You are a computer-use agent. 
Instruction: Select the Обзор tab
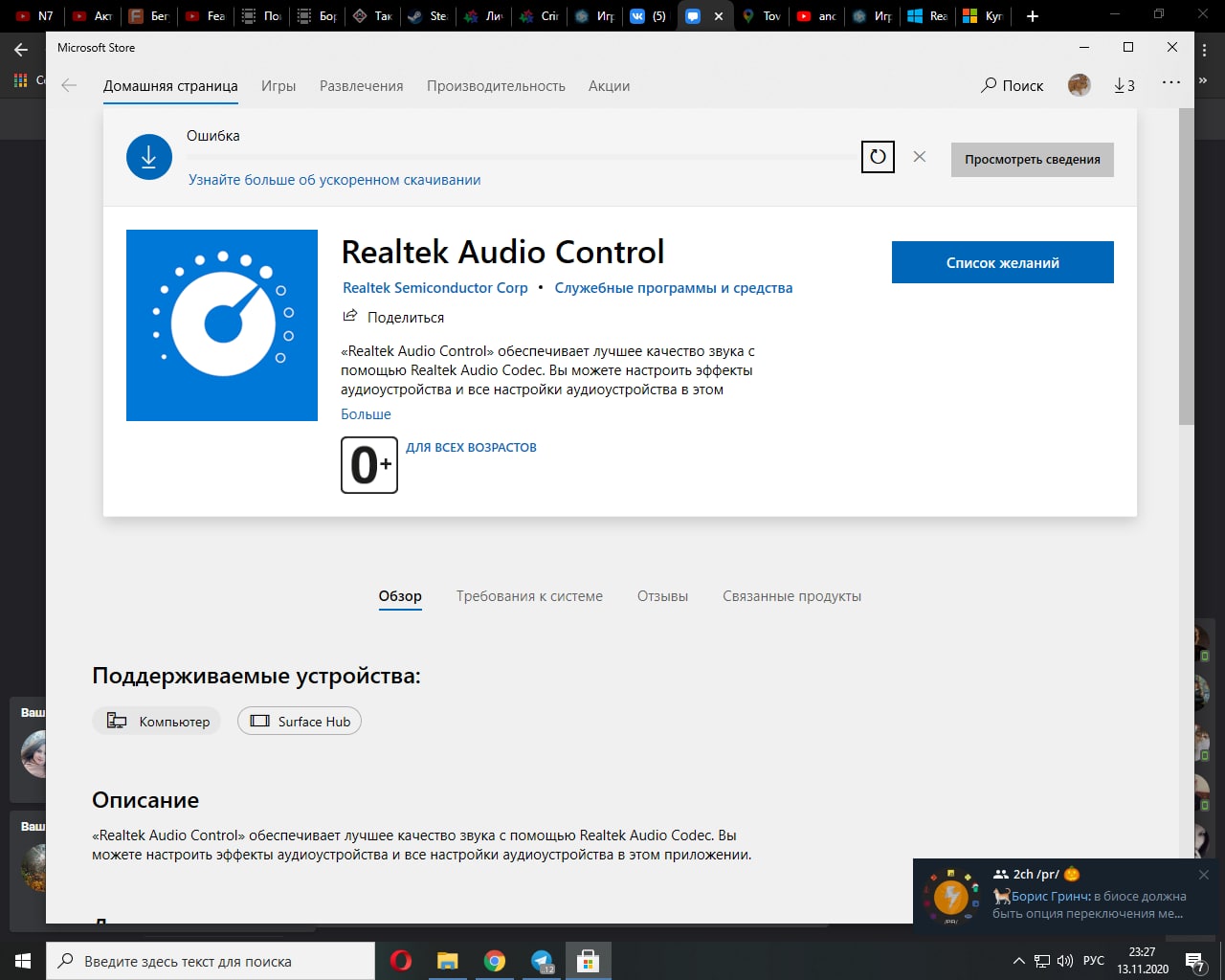(x=400, y=596)
